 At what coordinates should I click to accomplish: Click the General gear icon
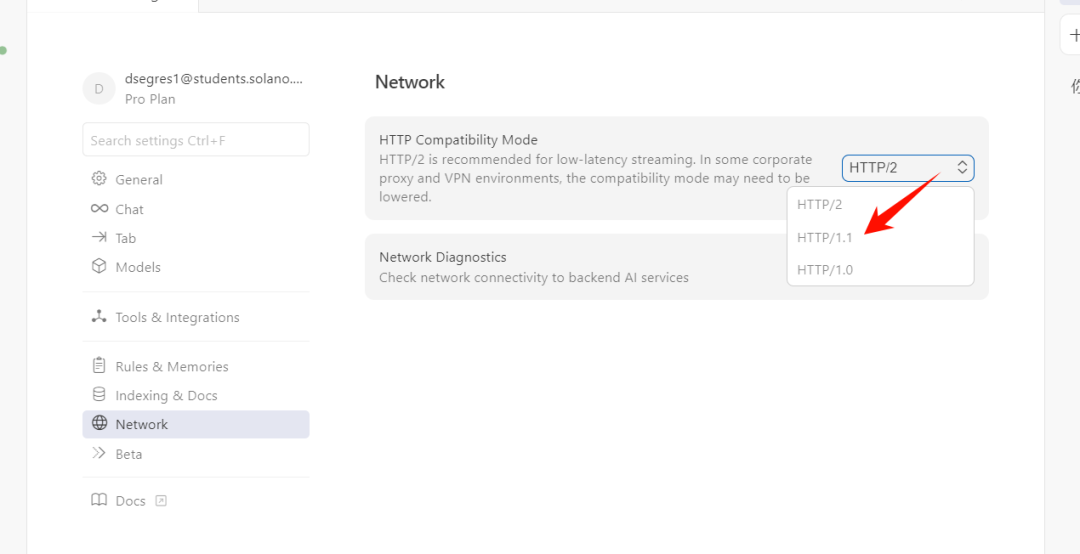coord(99,179)
